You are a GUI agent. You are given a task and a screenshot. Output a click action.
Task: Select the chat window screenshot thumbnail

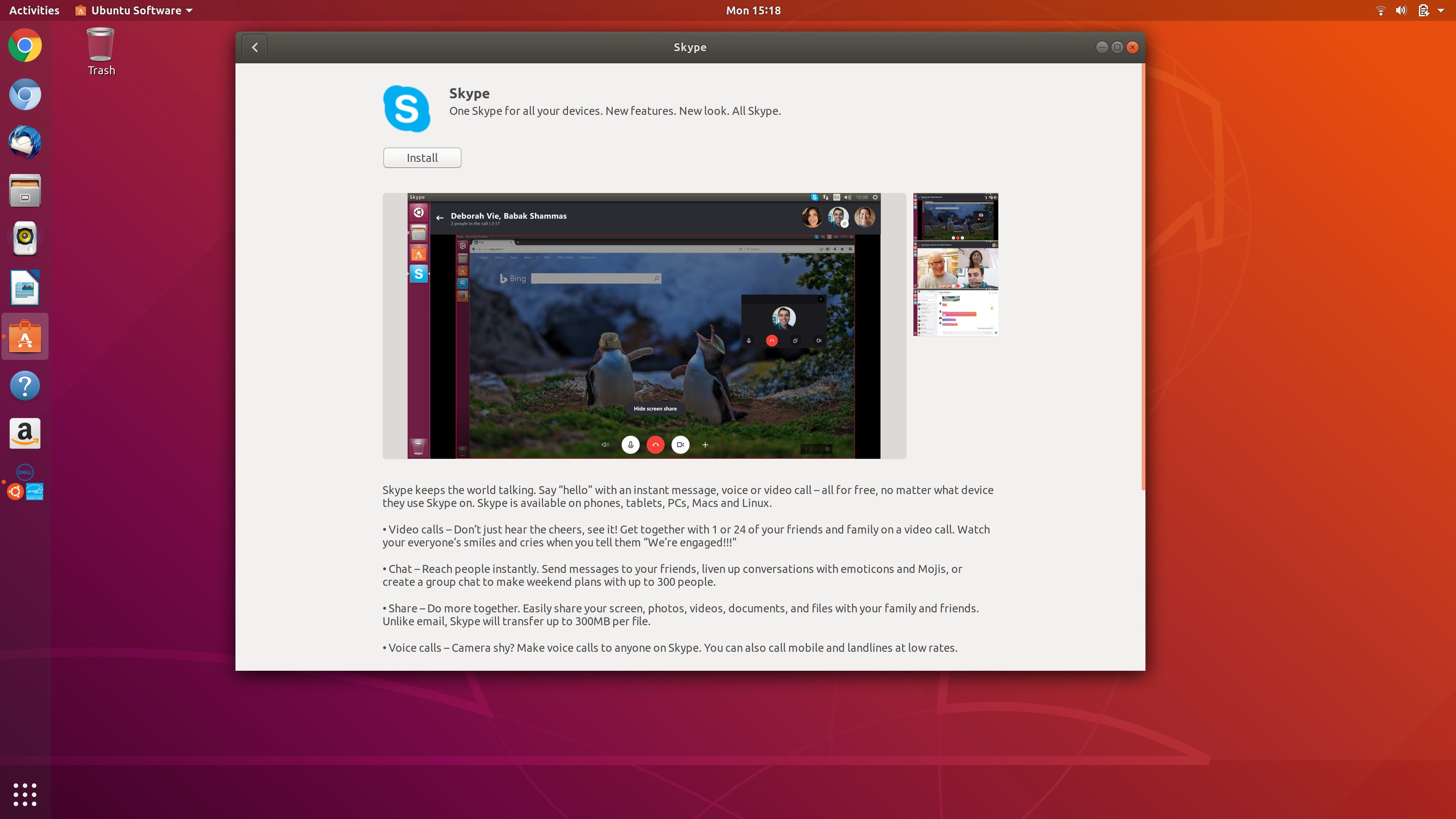955,312
